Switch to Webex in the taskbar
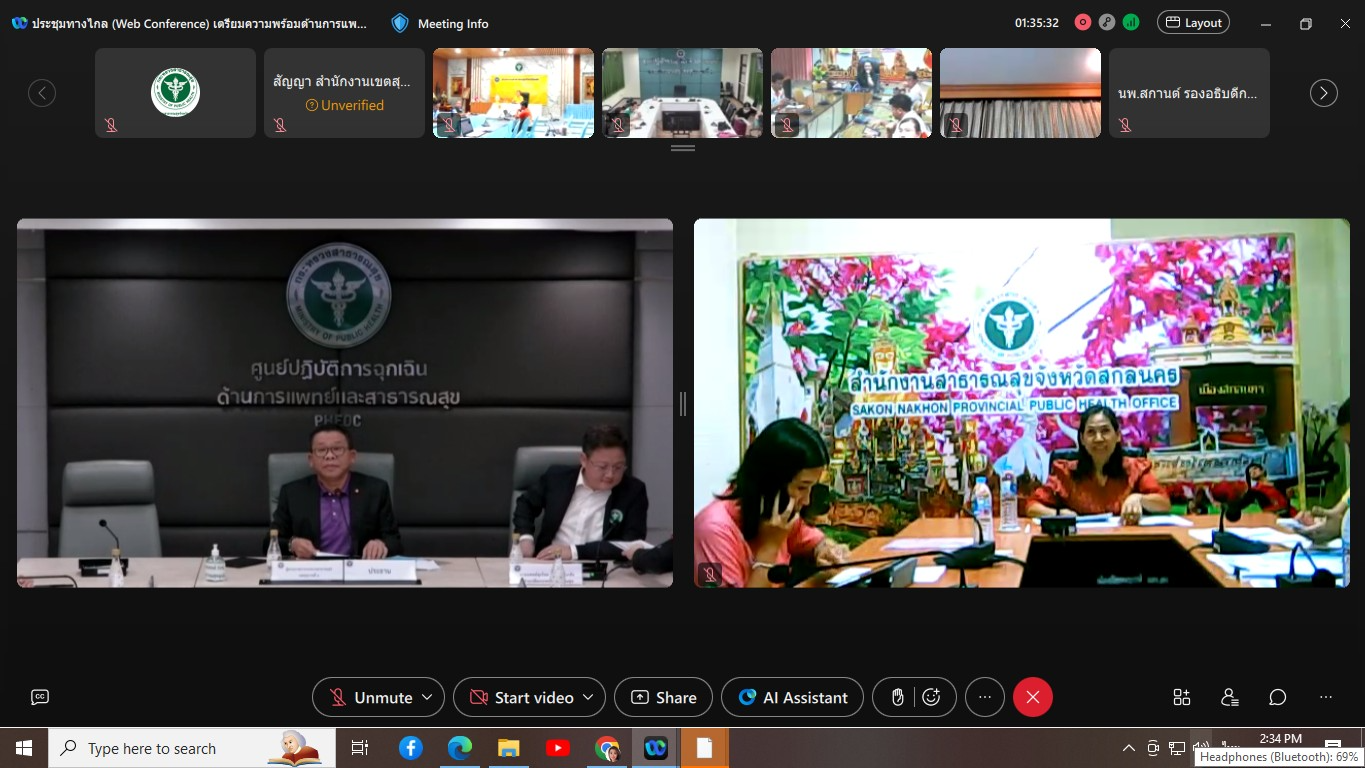 (x=656, y=748)
